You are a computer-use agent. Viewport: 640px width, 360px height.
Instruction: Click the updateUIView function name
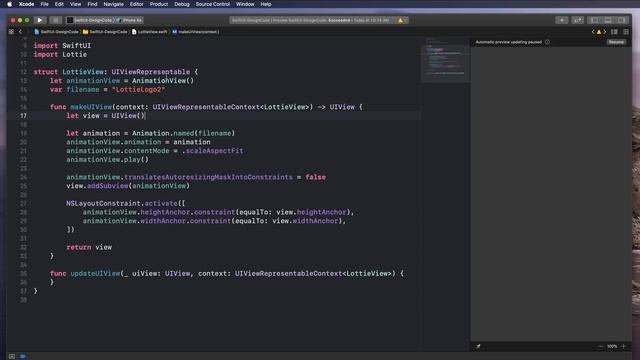(95, 273)
